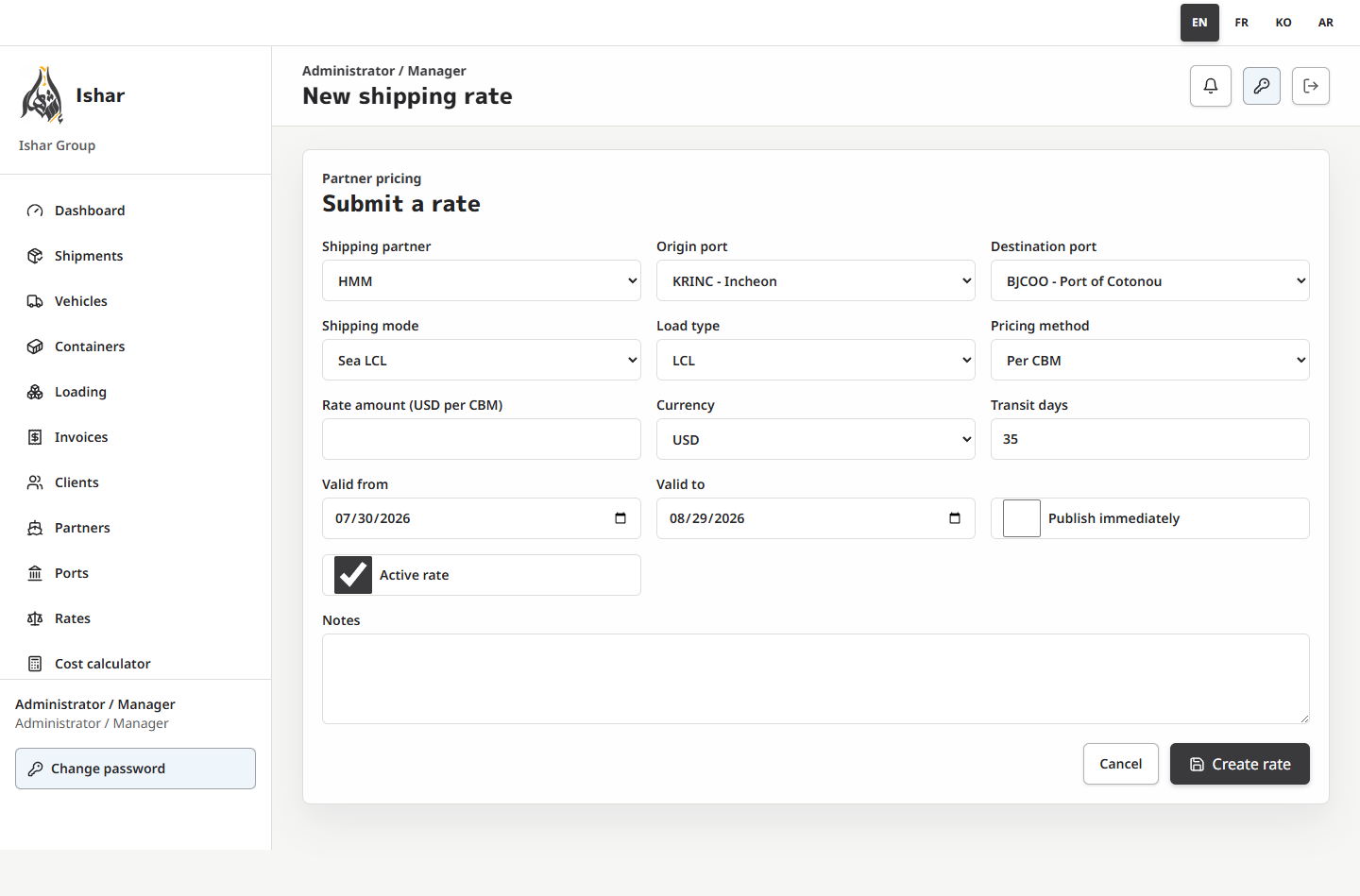
Task: Click the Valid to date field
Action: point(816,518)
